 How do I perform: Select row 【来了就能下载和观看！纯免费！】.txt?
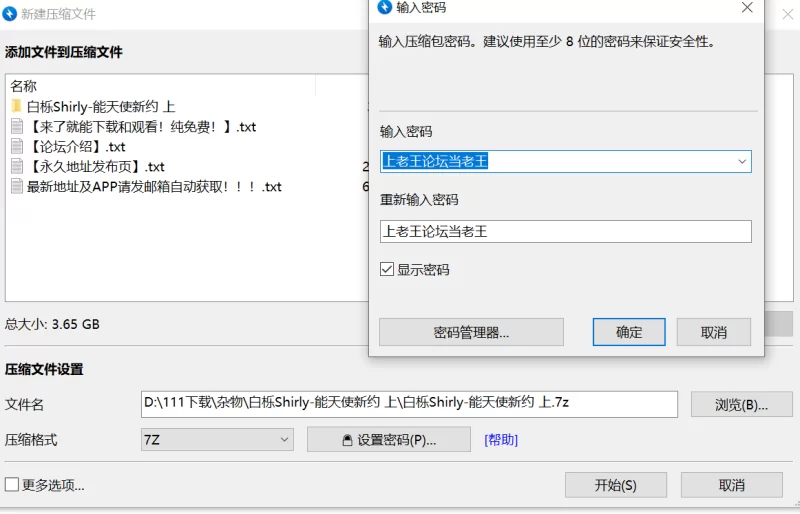(x=187, y=126)
